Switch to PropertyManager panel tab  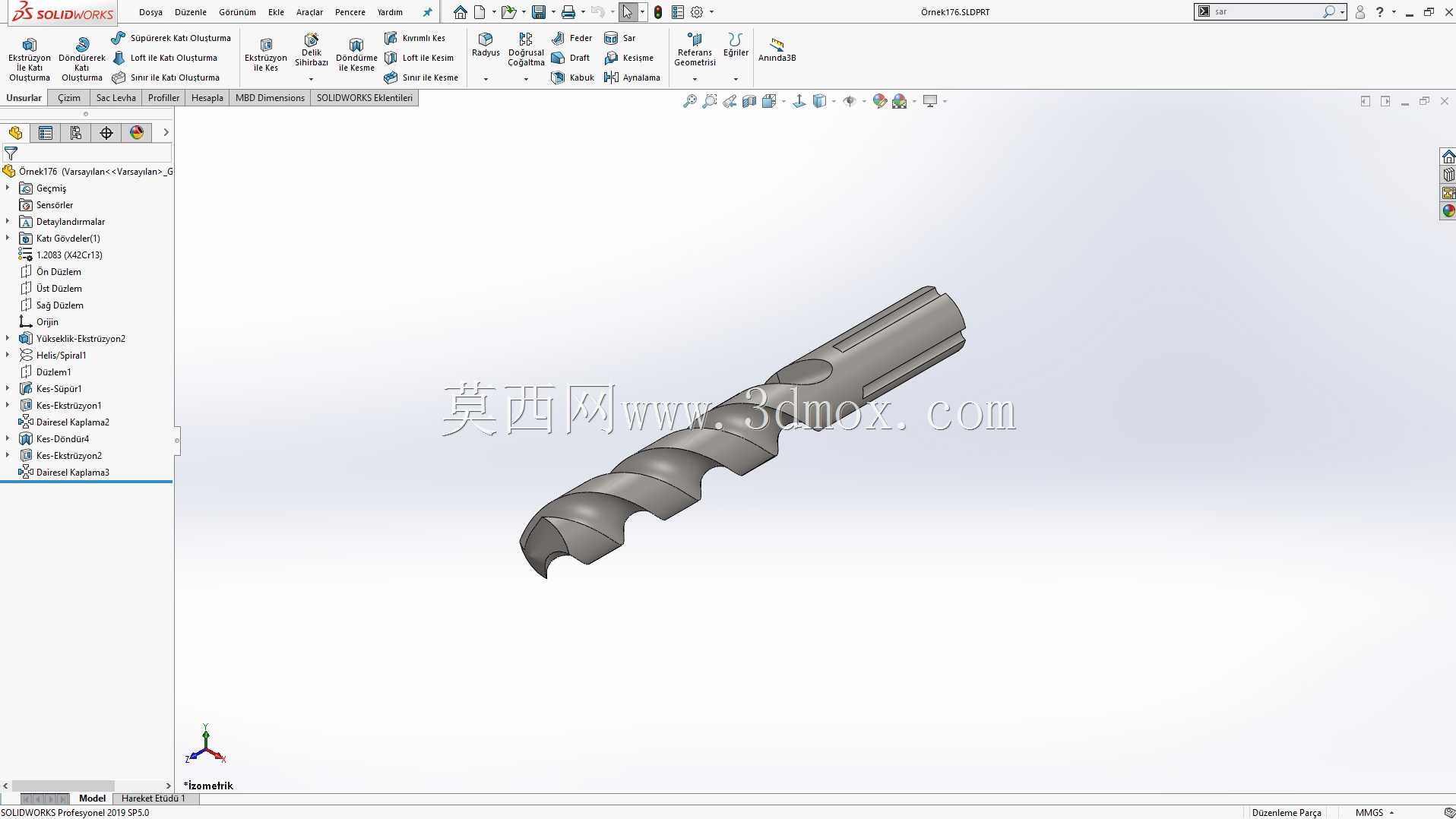(46, 133)
